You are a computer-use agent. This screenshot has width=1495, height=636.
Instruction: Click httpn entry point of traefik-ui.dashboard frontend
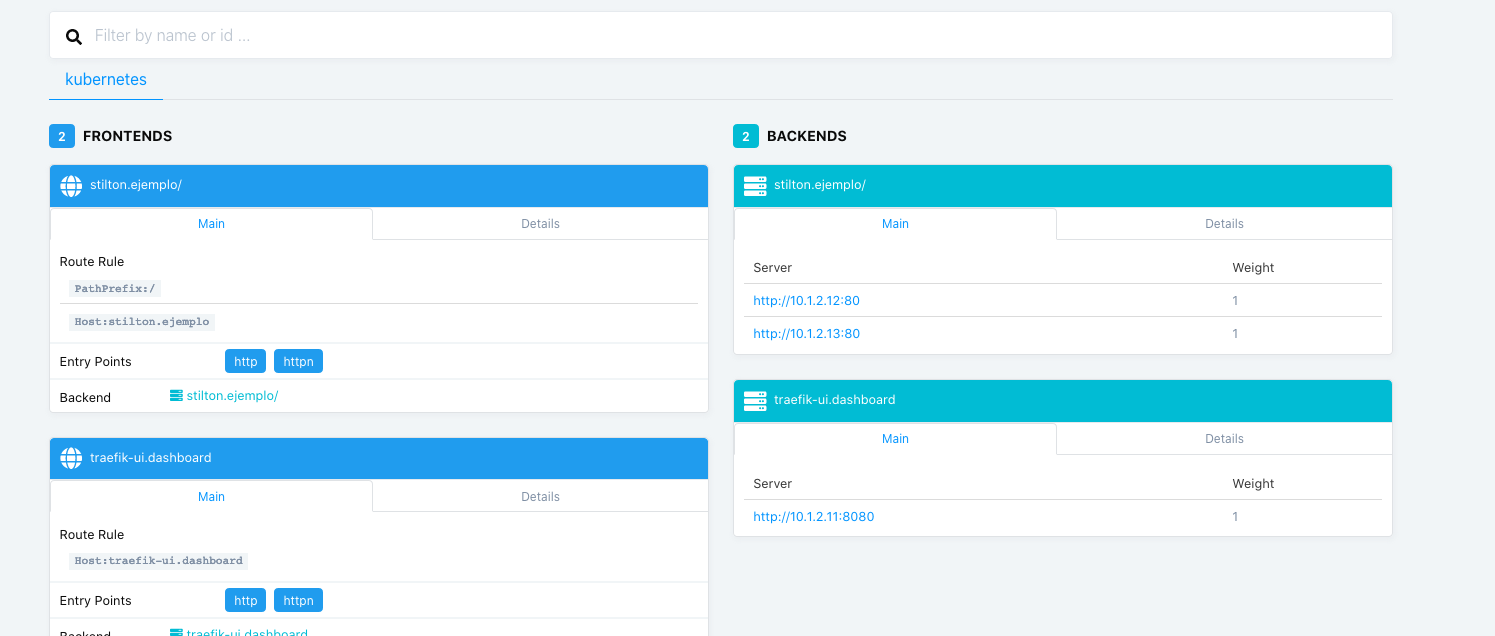298,600
